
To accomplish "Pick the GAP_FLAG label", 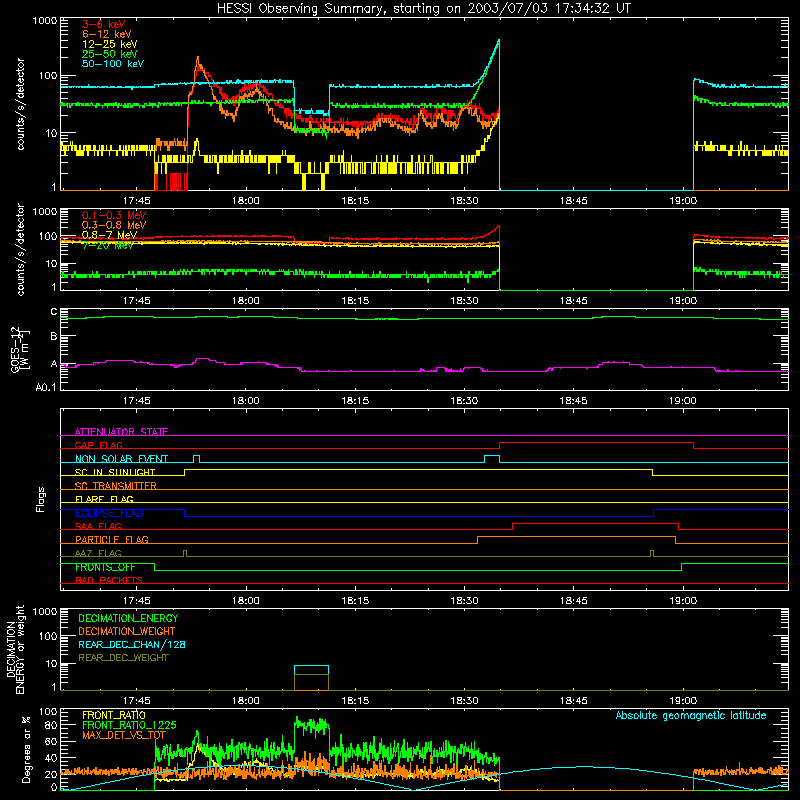I will click(98, 445).
